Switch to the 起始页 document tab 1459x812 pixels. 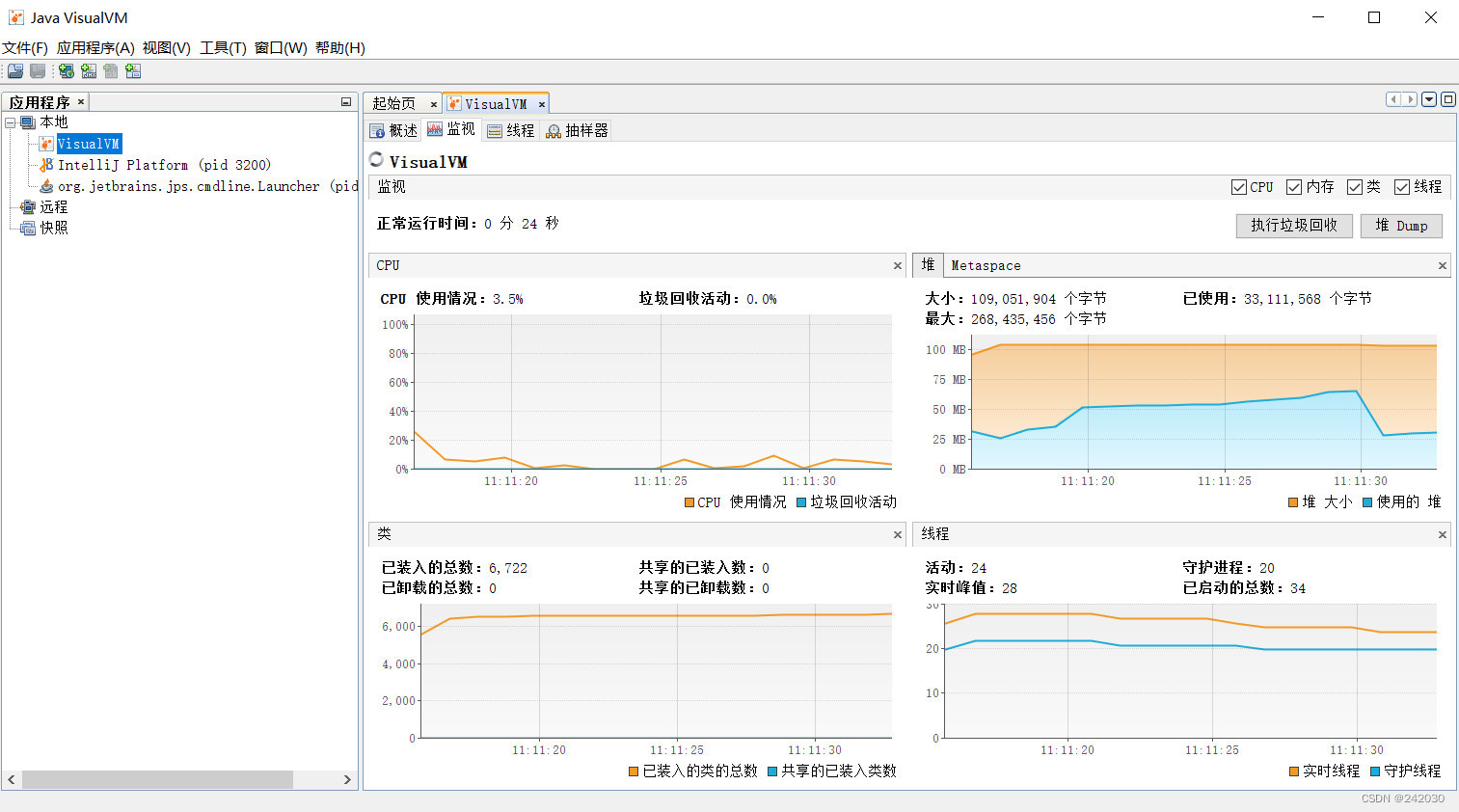coord(393,103)
